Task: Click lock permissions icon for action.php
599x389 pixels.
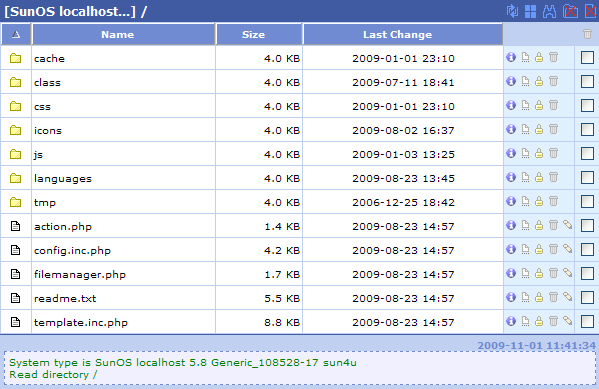Action: (x=539, y=225)
